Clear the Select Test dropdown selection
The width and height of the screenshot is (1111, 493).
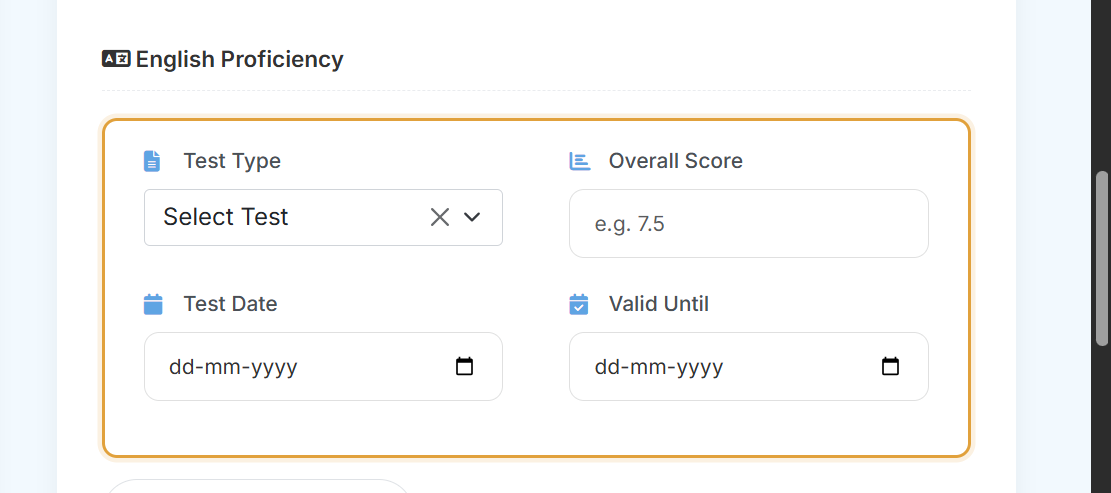[x=440, y=217]
